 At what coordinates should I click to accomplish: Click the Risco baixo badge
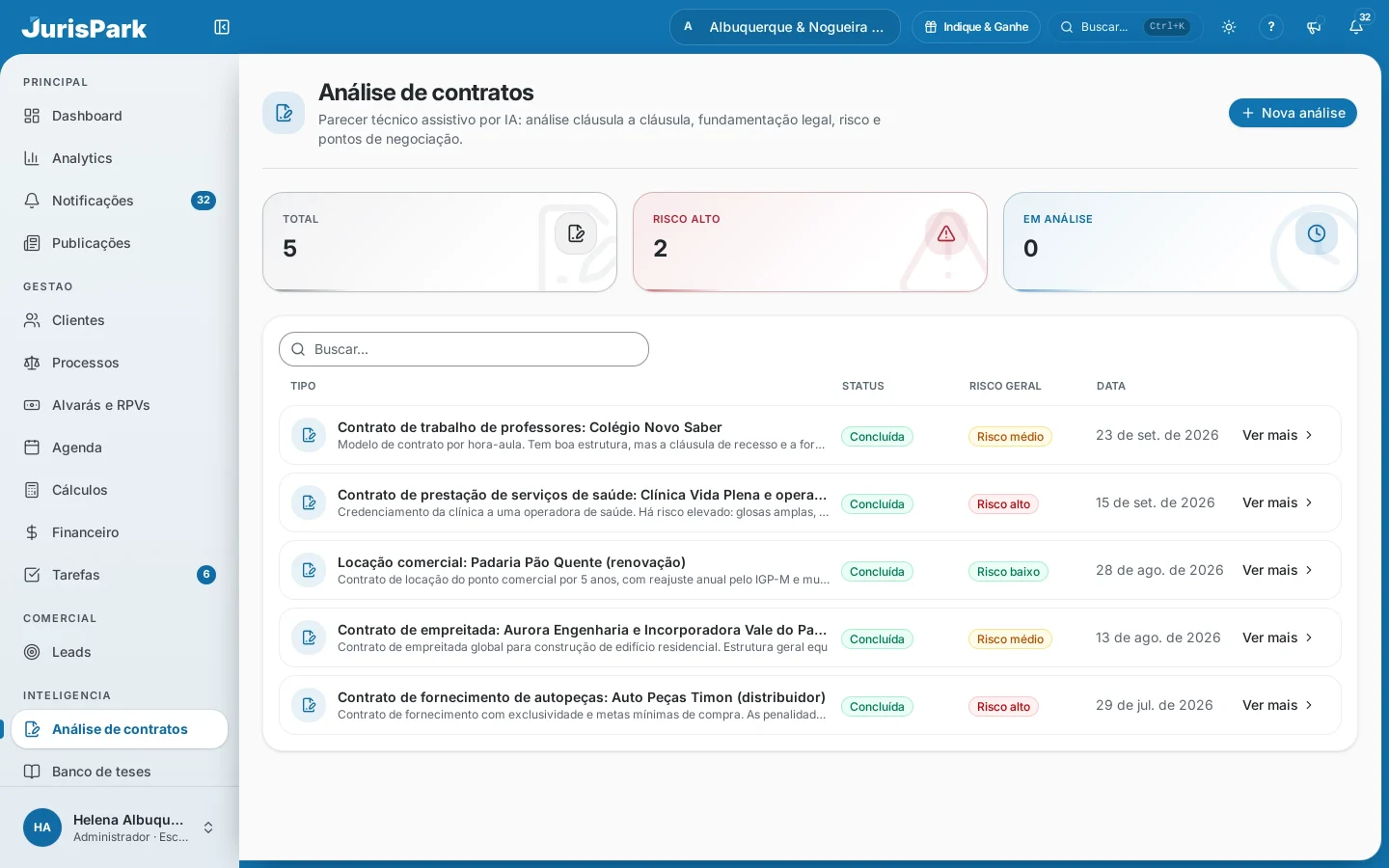[1008, 572]
